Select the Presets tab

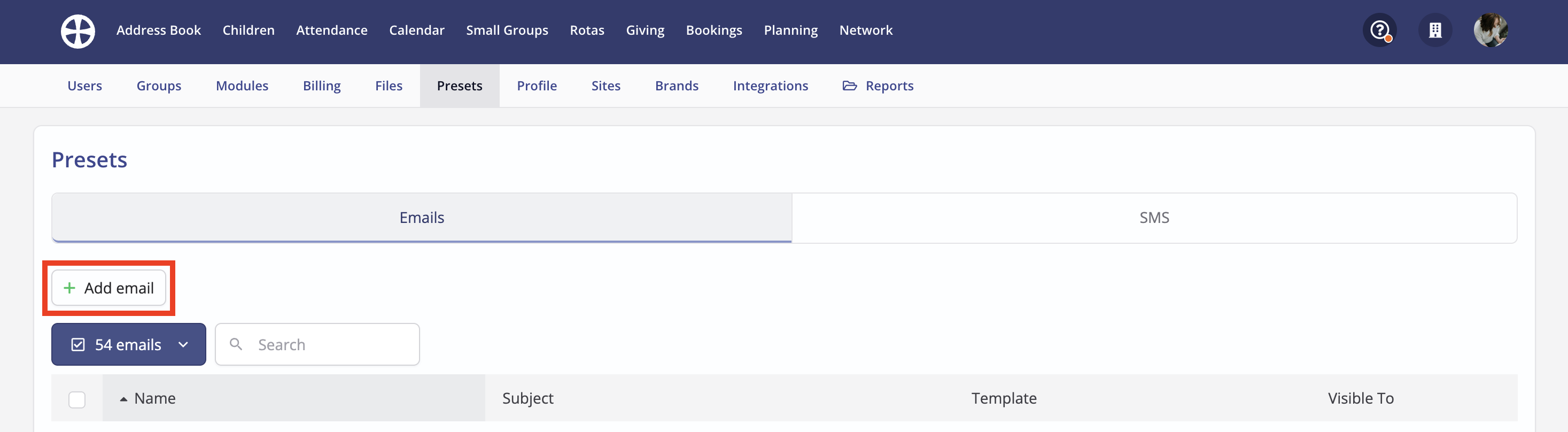pos(460,86)
